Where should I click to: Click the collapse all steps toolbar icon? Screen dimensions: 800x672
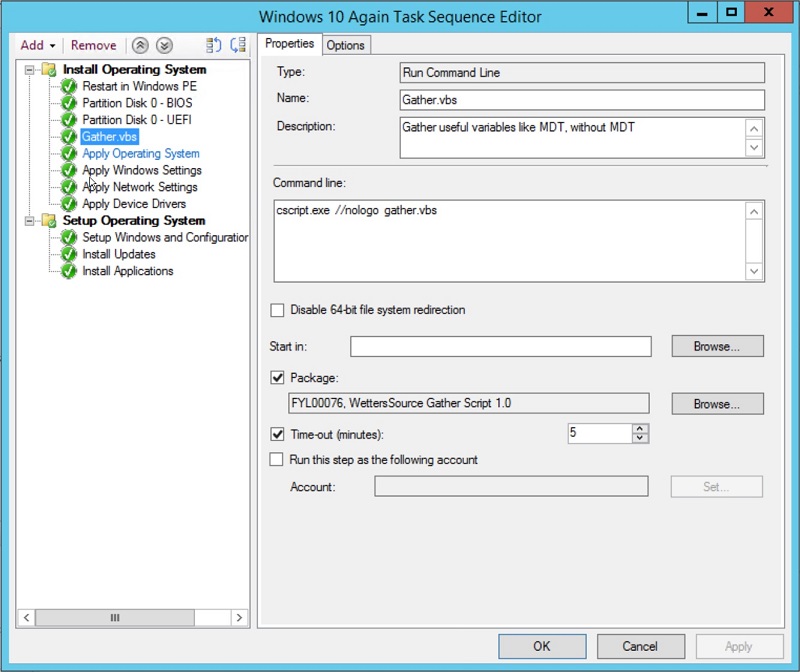click(x=238, y=45)
